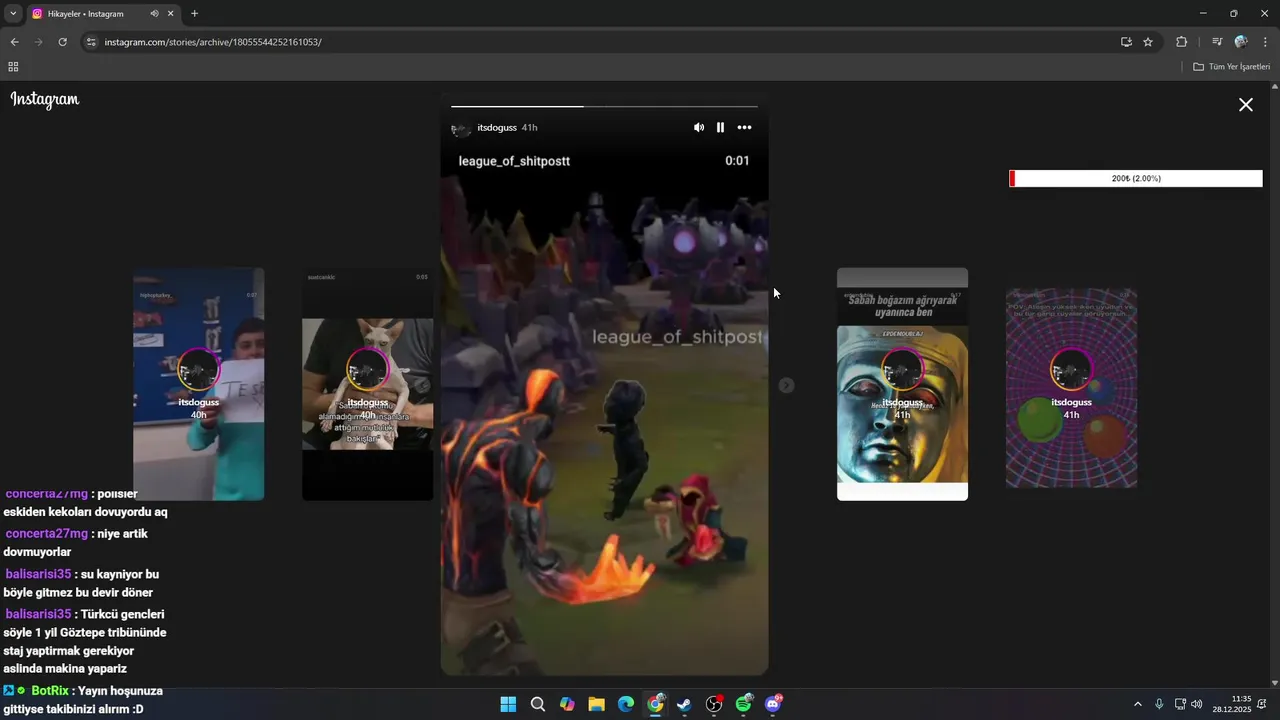Close the Hikayeler Instagram tab

(x=170, y=14)
